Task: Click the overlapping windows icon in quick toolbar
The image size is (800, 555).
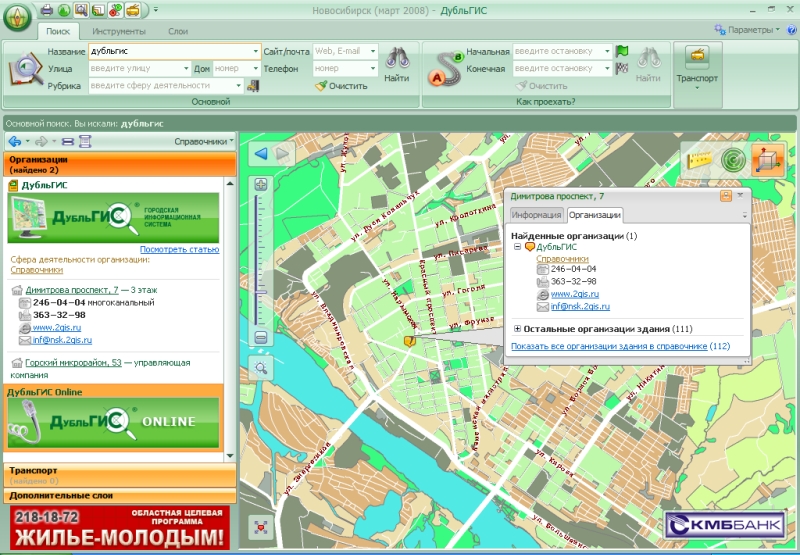Action: coord(98,10)
